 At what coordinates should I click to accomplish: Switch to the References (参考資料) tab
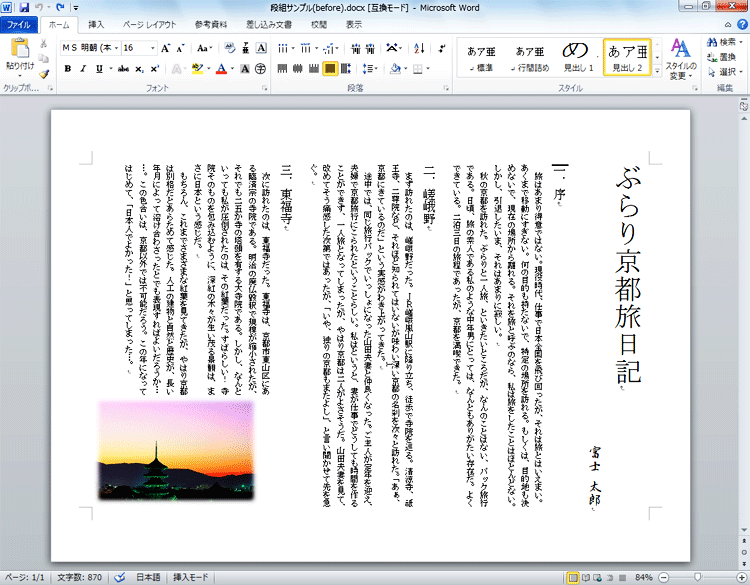click(x=211, y=25)
